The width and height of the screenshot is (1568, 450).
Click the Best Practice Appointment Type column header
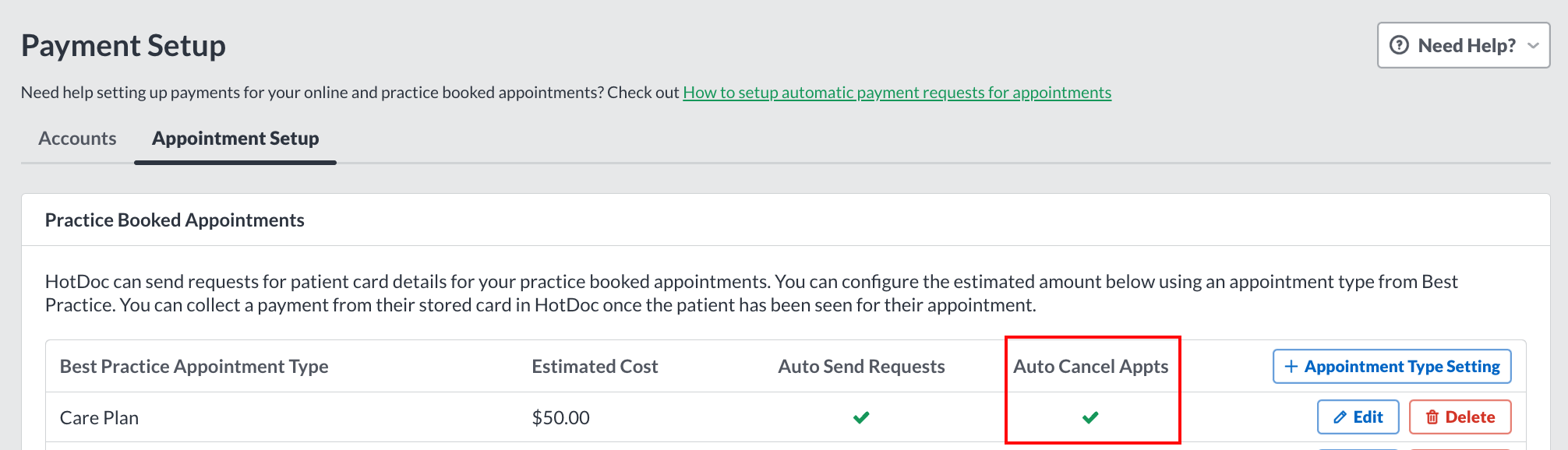pyautogui.click(x=194, y=367)
